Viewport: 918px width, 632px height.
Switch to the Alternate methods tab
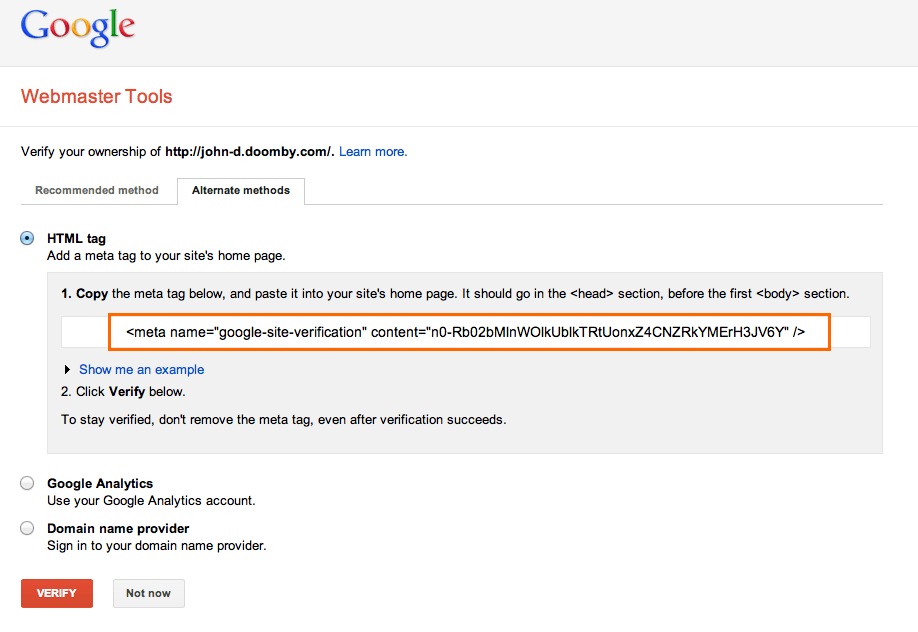241,191
